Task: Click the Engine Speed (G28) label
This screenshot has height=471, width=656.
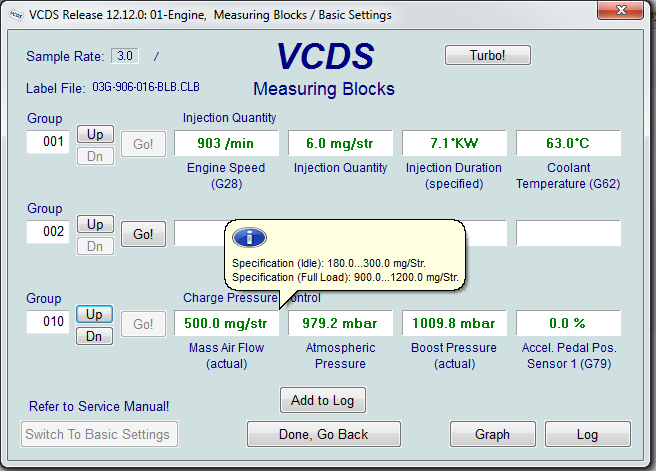Action: [226, 176]
